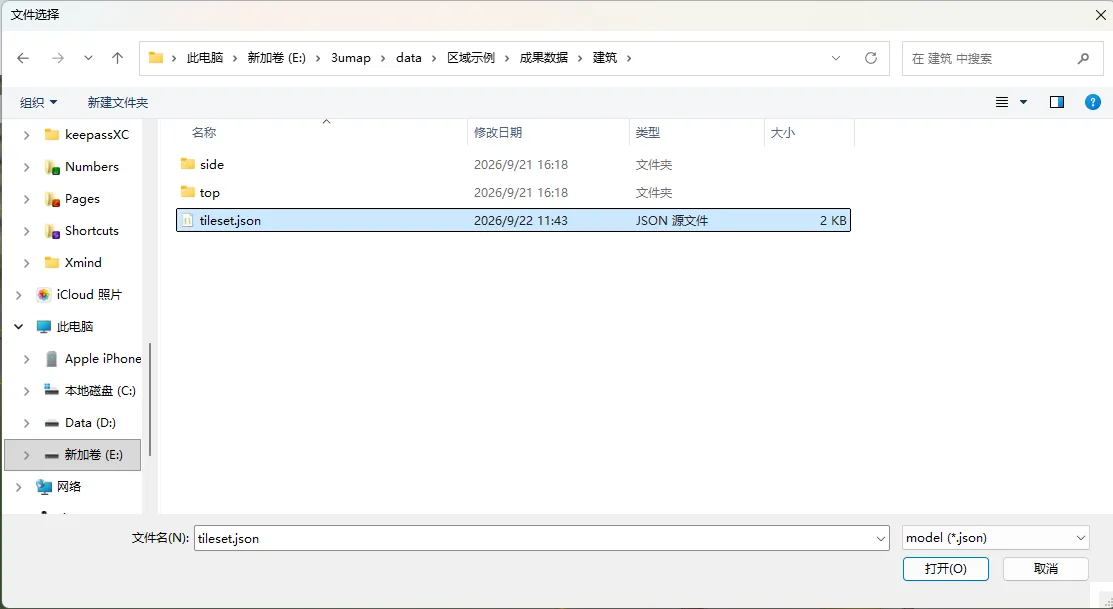This screenshot has height=609, width=1113.
Task: Sort by 大小 column header
Action: pyautogui.click(x=782, y=133)
